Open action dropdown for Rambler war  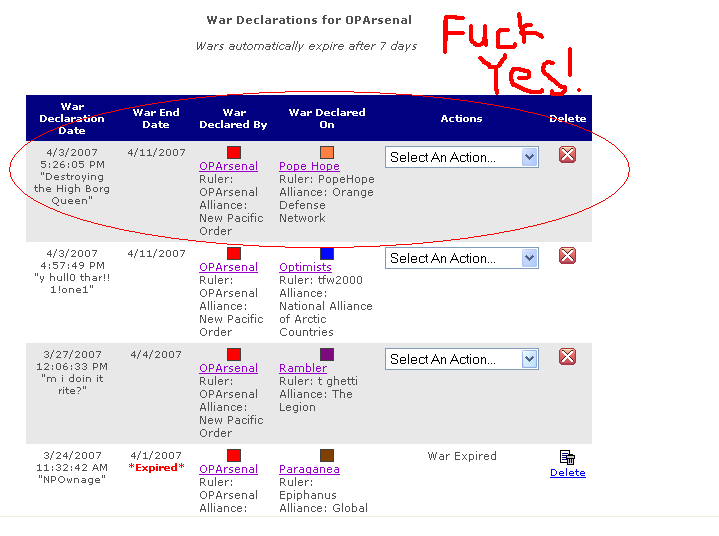pyautogui.click(x=462, y=359)
